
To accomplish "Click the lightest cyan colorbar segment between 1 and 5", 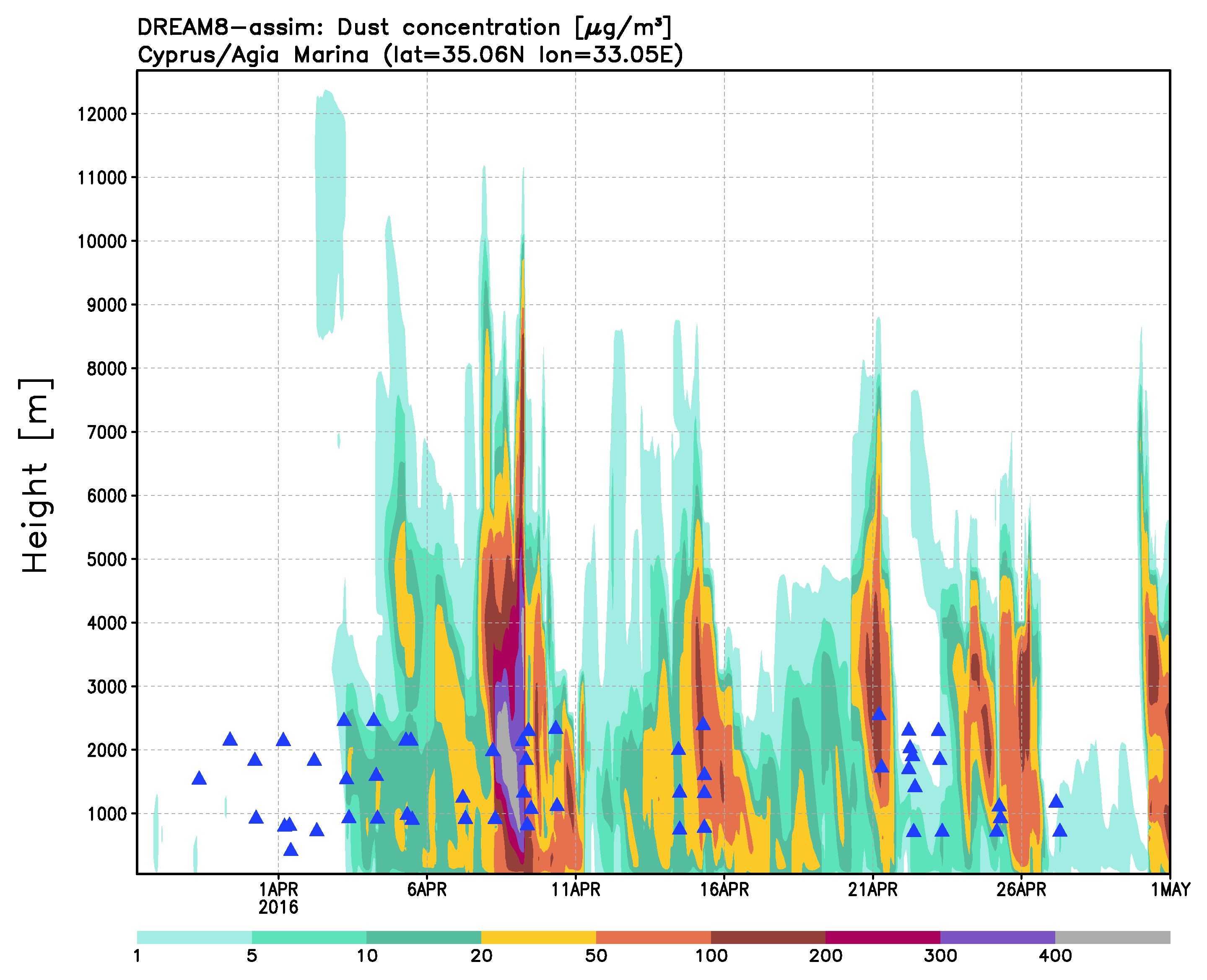I will (194, 937).
